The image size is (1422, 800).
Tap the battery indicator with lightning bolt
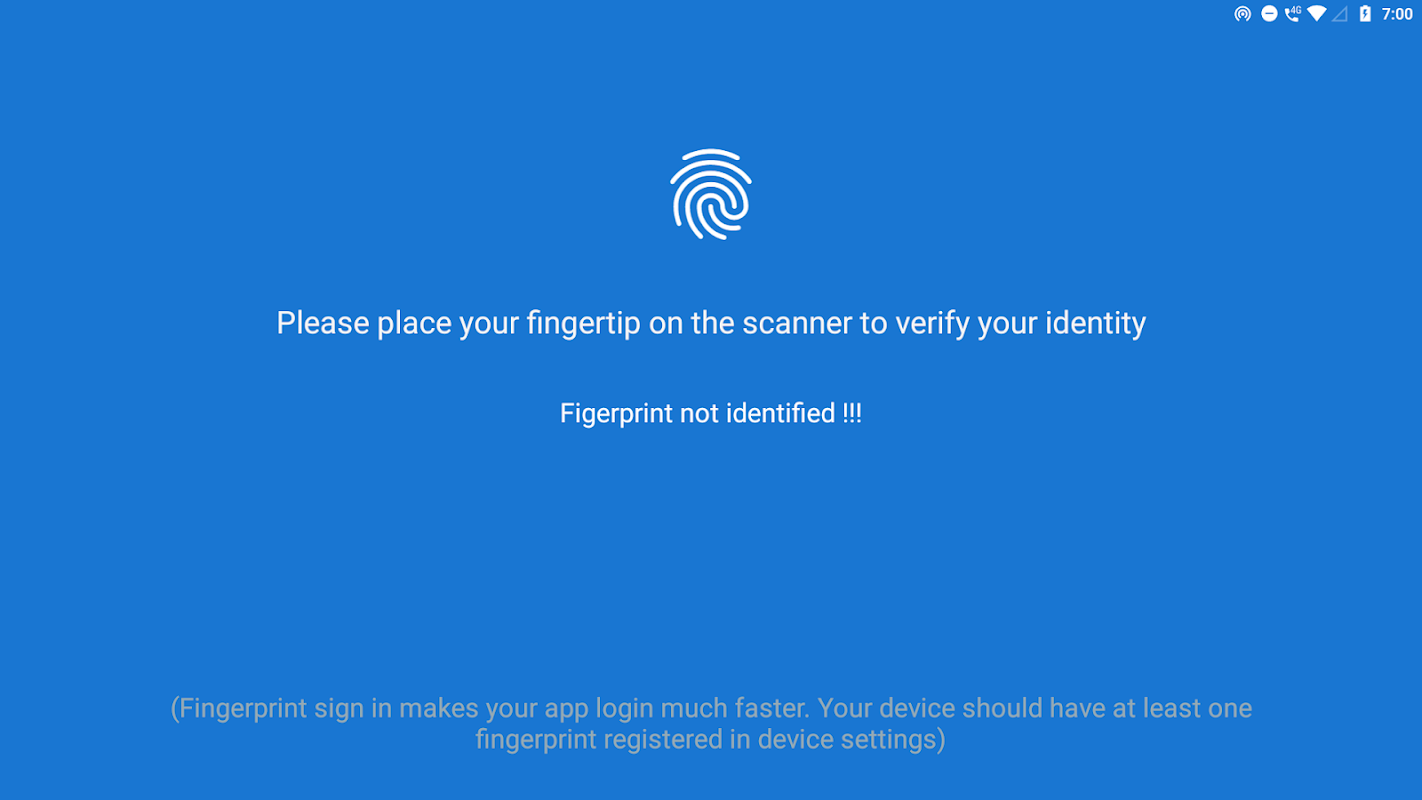pyautogui.click(x=1365, y=14)
